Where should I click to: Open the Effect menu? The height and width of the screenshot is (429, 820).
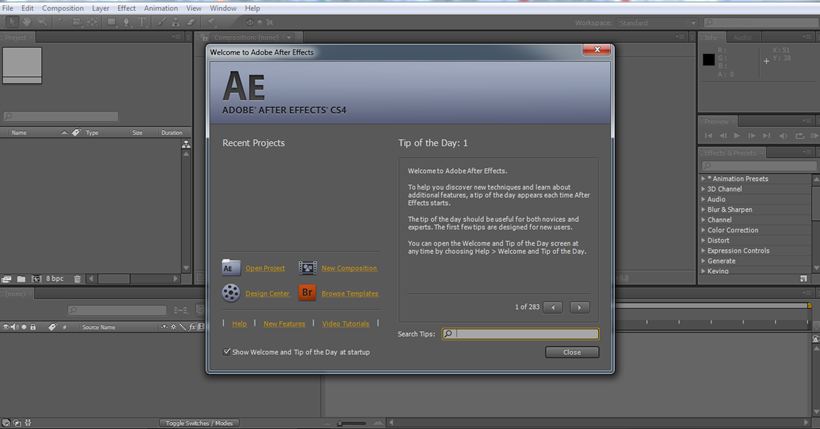126,8
